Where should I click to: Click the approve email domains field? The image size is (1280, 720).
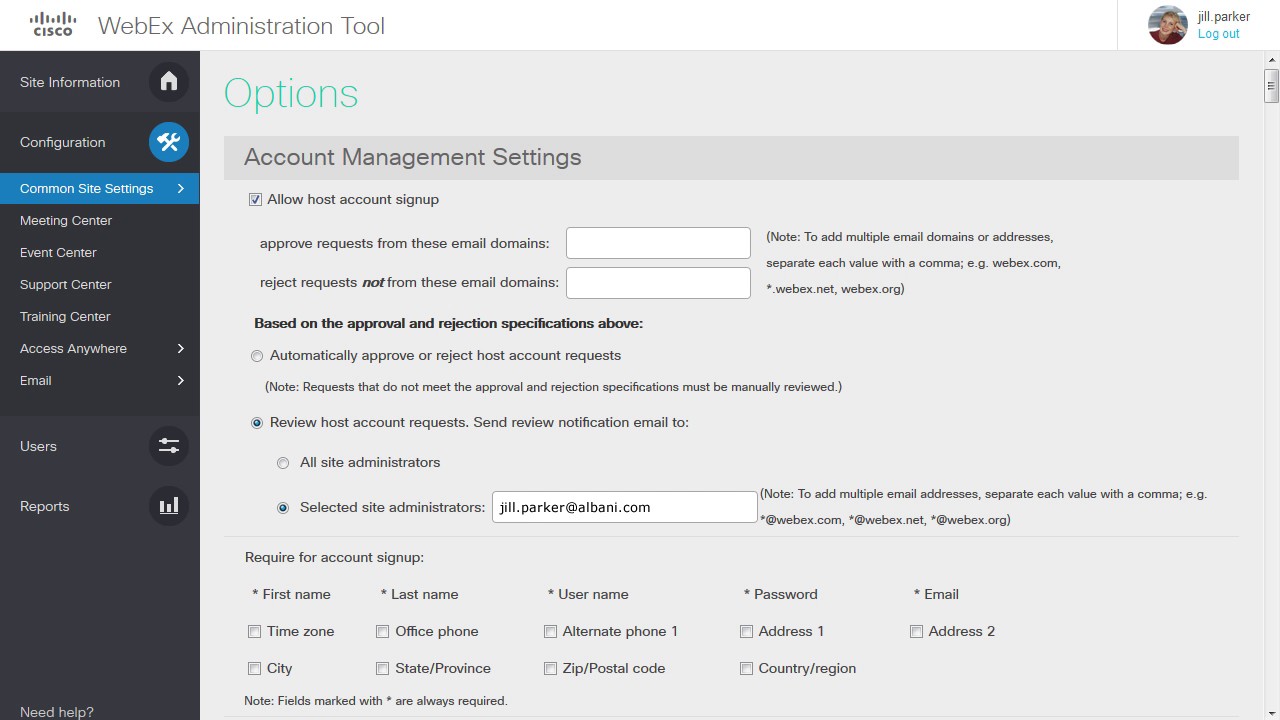658,243
